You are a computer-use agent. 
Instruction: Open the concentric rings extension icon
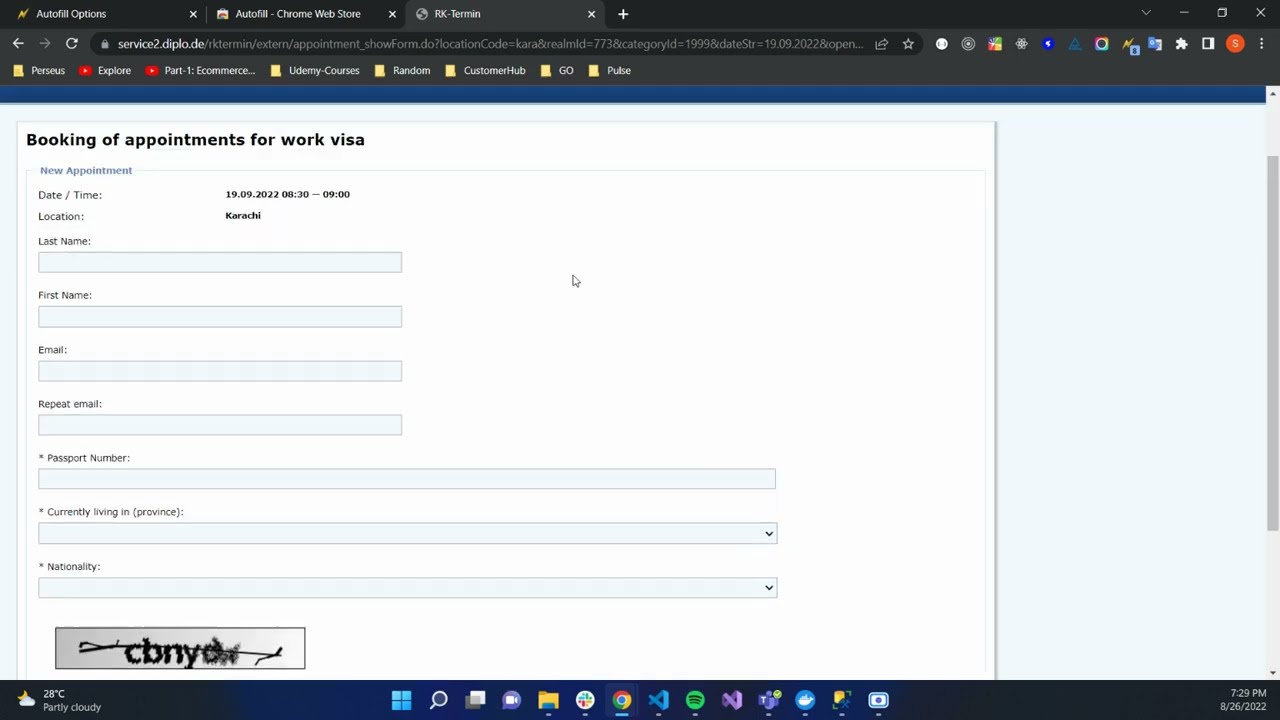click(968, 44)
